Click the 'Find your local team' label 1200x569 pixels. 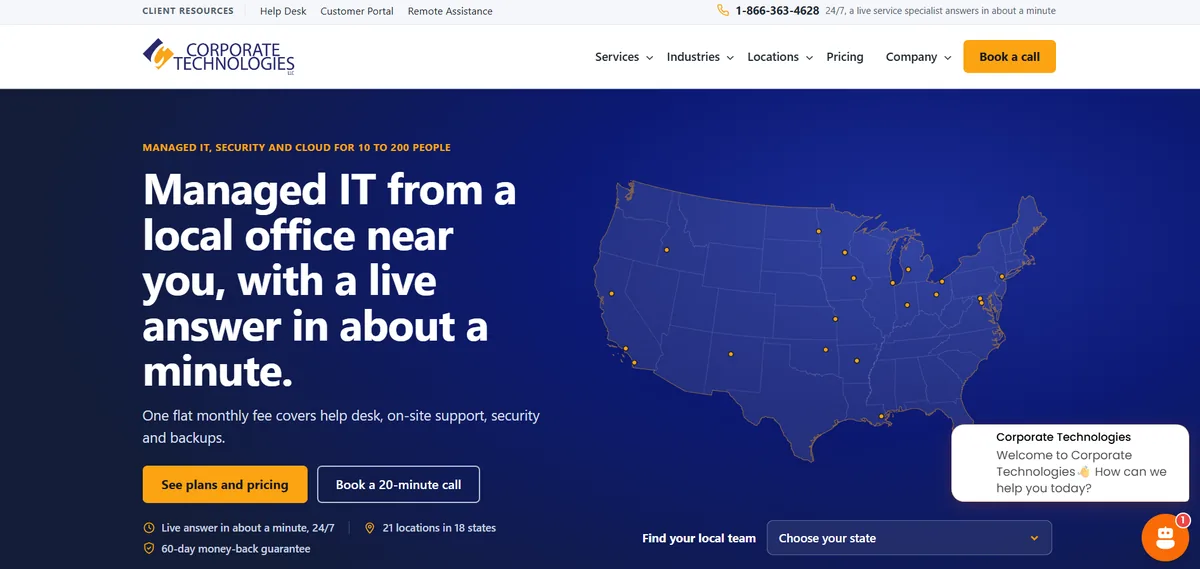coord(699,538)
